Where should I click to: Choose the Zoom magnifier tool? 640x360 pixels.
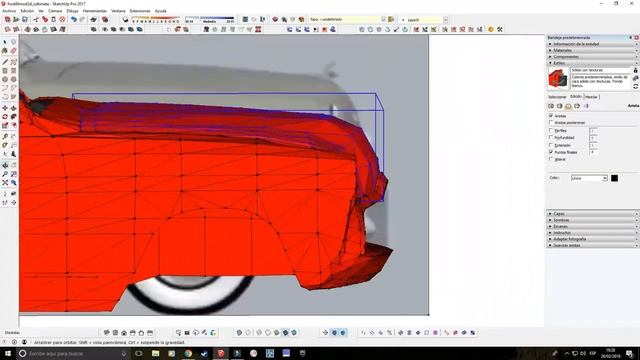5,174
